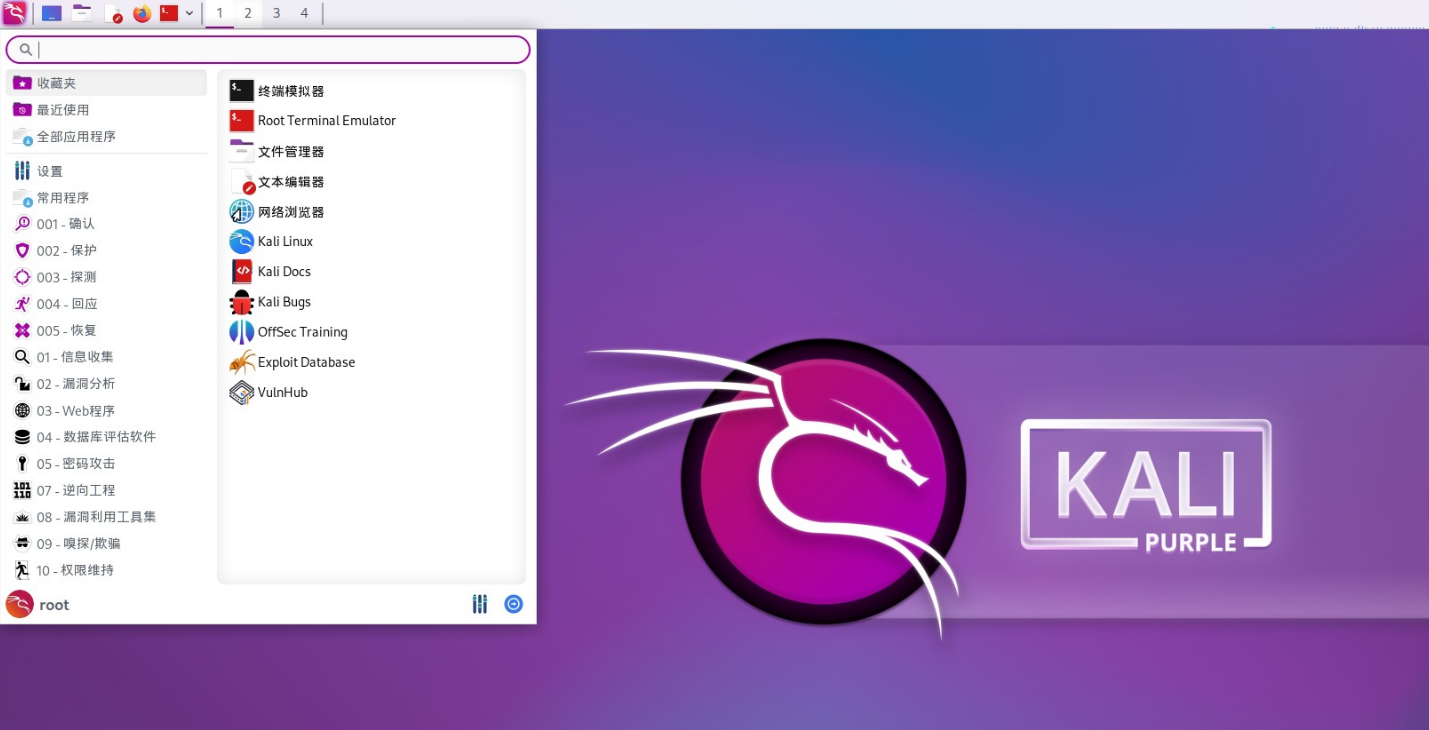
Task: Open the 002 - 保护 category
Action: (x=106, y=250)
